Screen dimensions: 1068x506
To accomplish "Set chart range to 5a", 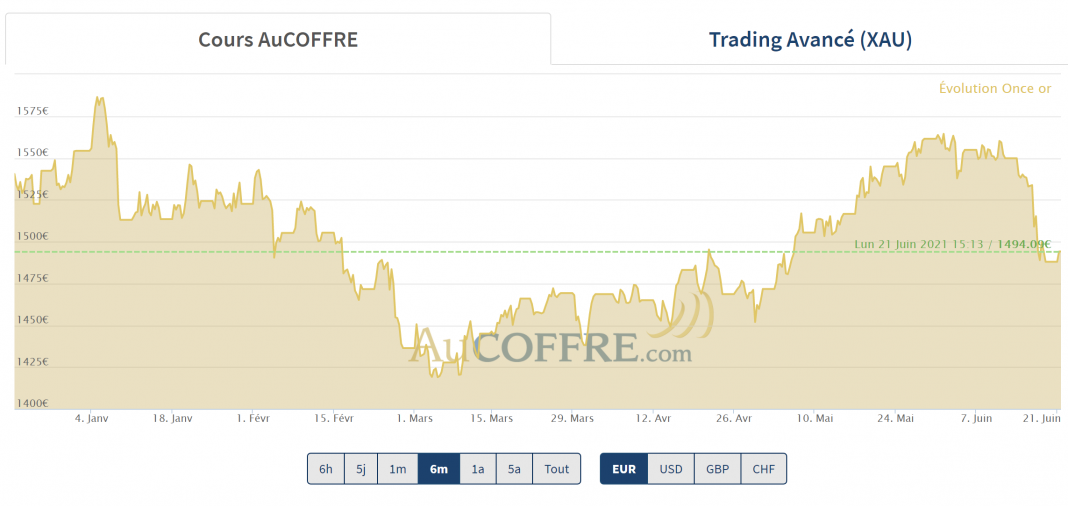I will click(514, 469).
